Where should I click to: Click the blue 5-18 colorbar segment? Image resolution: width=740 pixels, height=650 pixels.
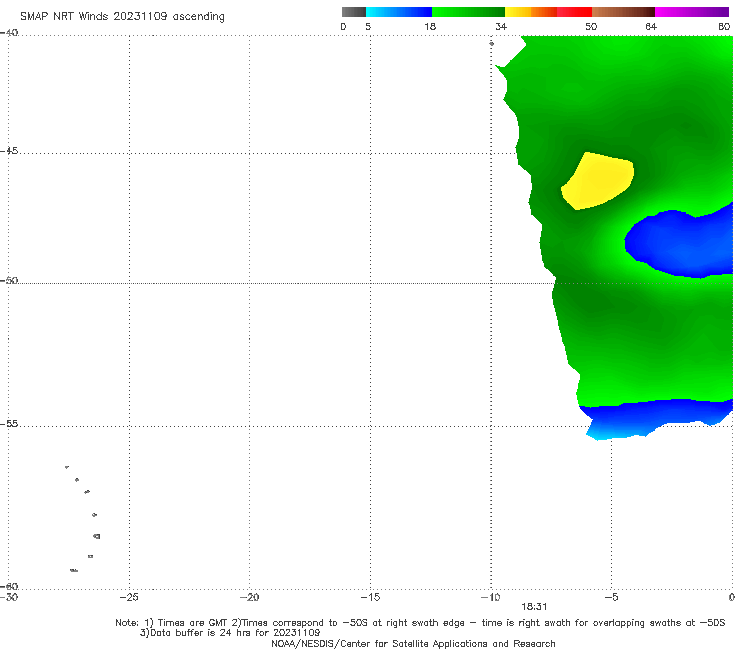399,12
